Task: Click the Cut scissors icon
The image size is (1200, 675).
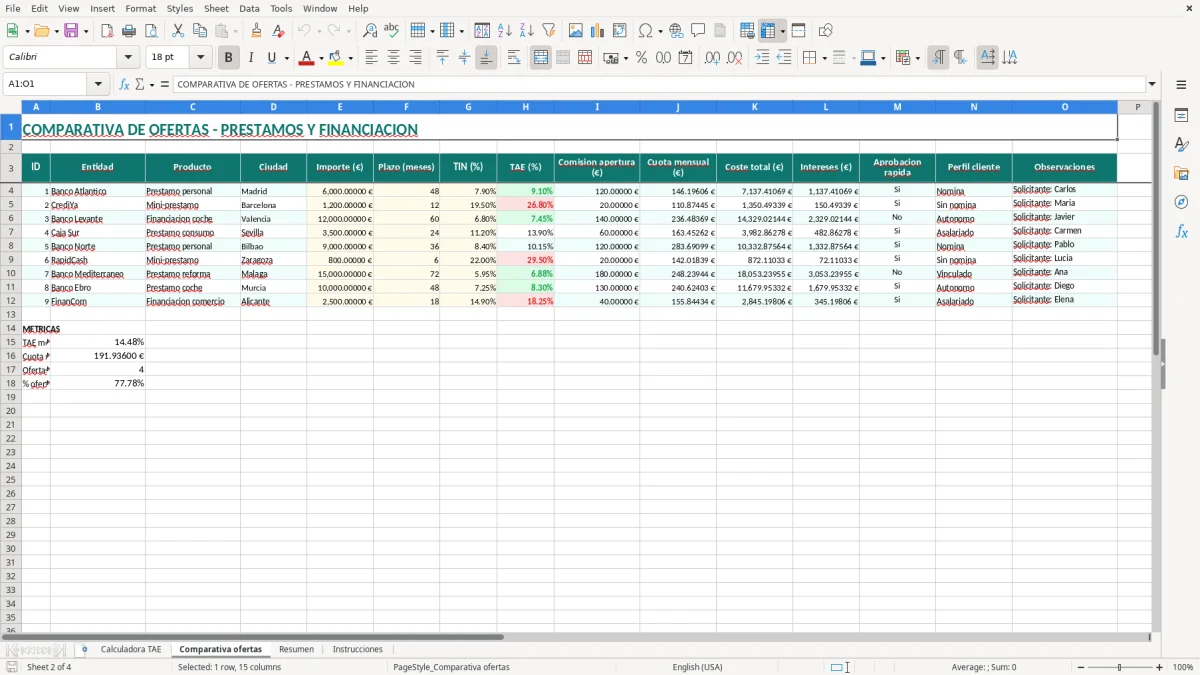Action: pyautogui.click(x=178, y=31)
